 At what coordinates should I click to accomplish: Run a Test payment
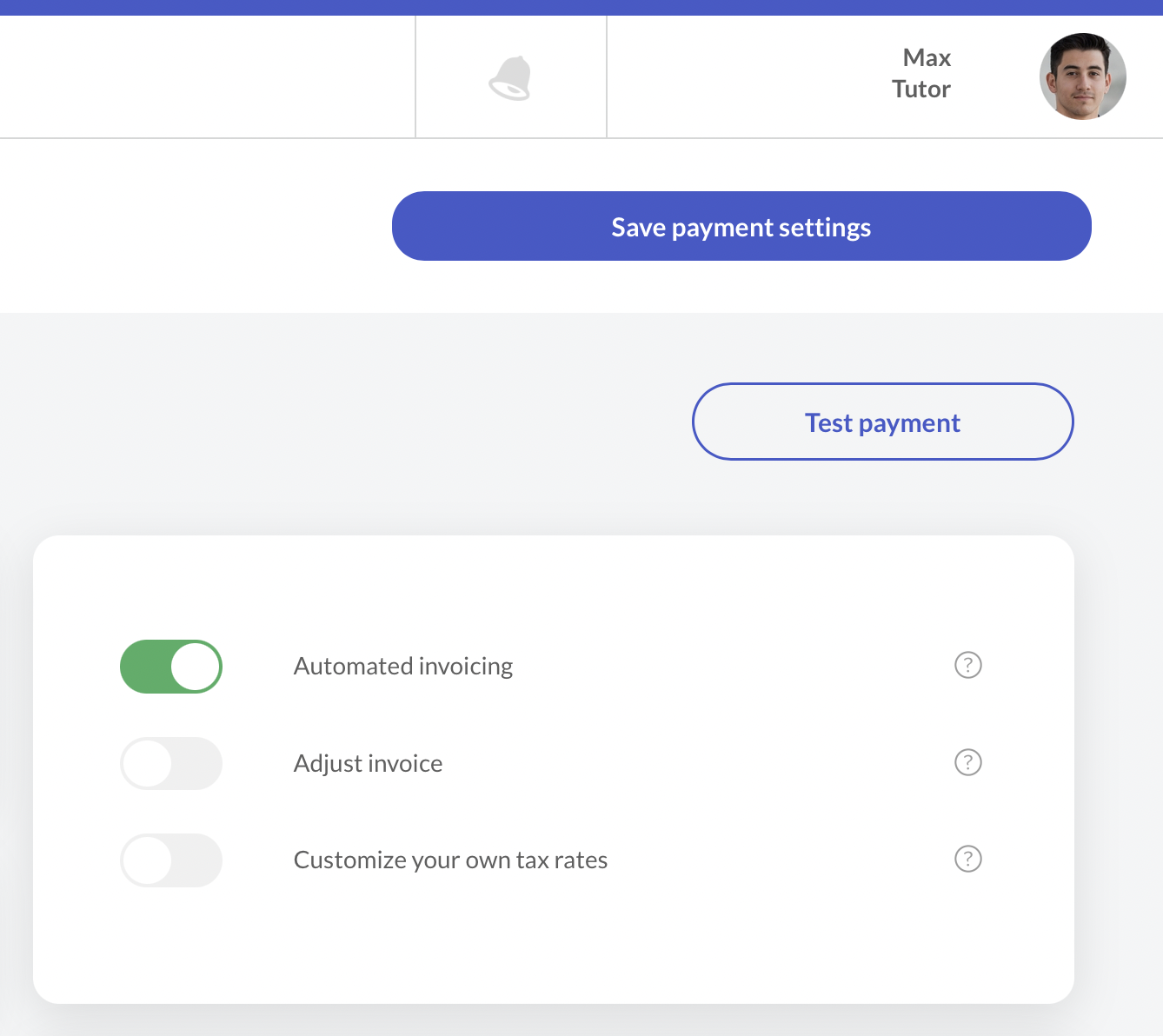[882, 422]
